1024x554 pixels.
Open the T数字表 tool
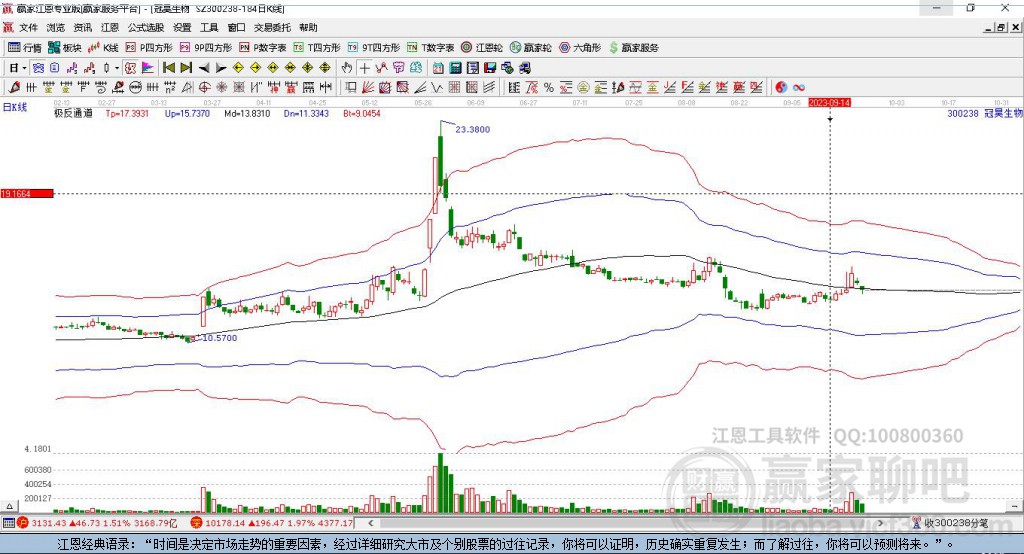[430, 48]
